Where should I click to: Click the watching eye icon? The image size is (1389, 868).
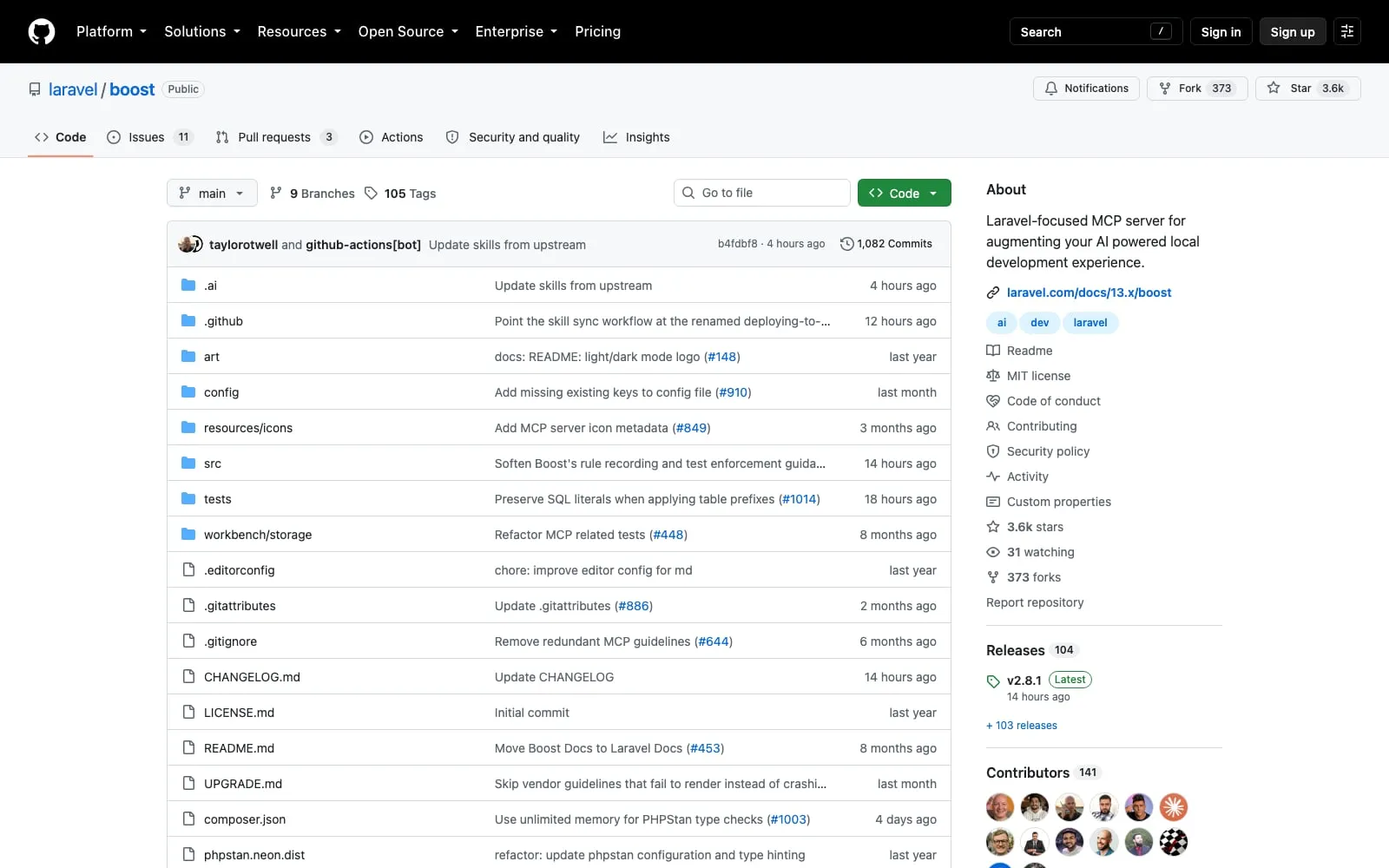[x=993, y=552]
